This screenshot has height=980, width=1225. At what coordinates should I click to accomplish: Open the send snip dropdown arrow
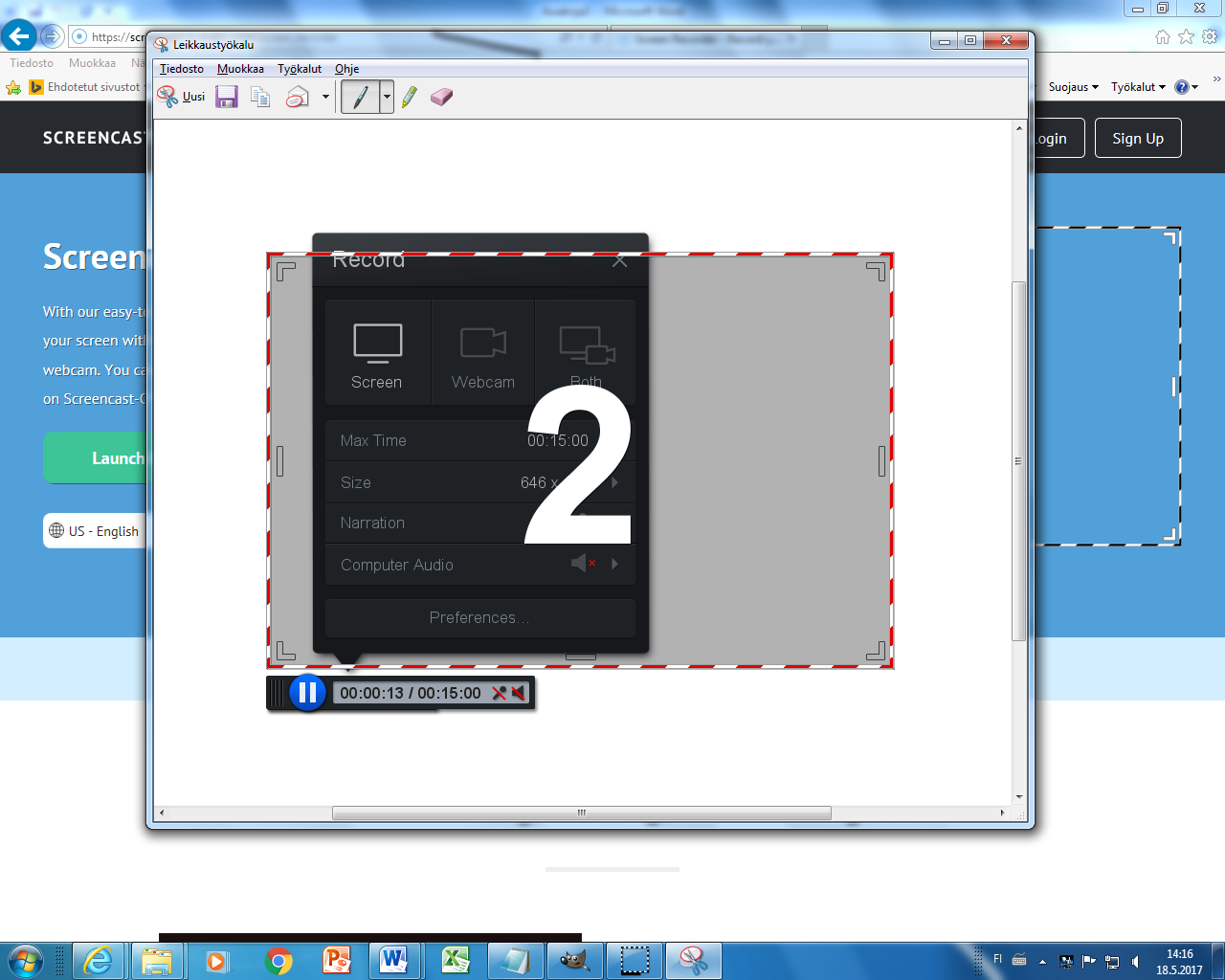325,97
